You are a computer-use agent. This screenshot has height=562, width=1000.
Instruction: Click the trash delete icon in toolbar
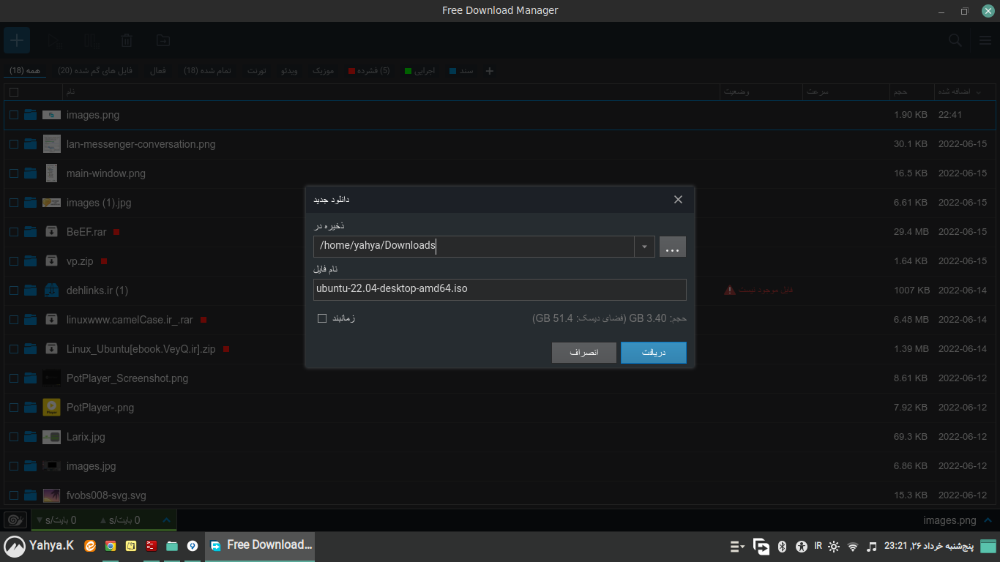point(127,41)
